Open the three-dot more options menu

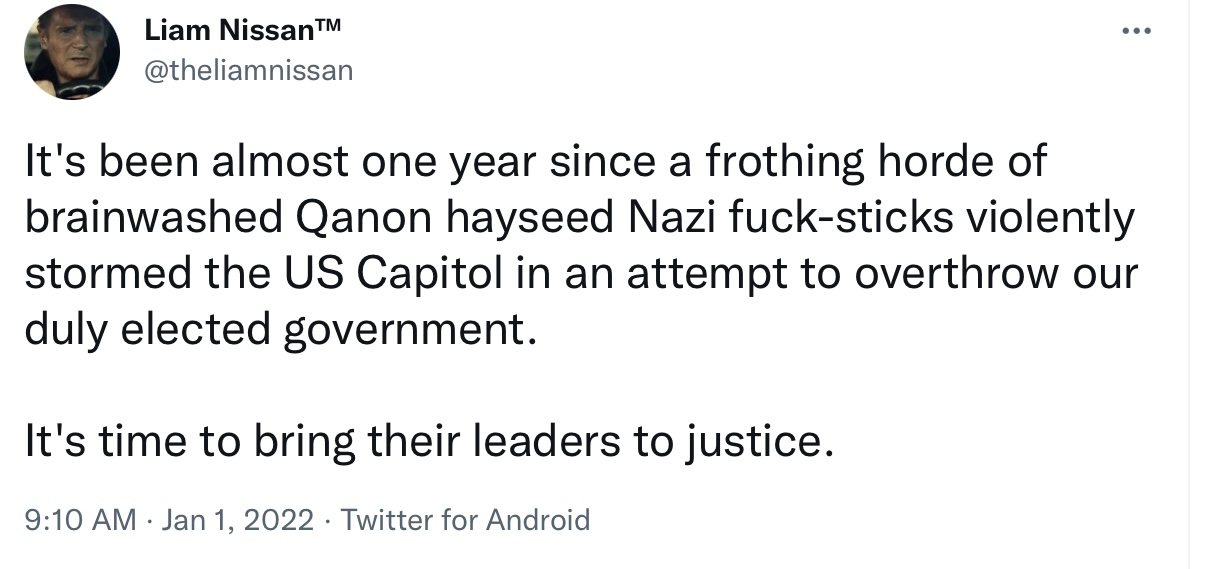1136,31
